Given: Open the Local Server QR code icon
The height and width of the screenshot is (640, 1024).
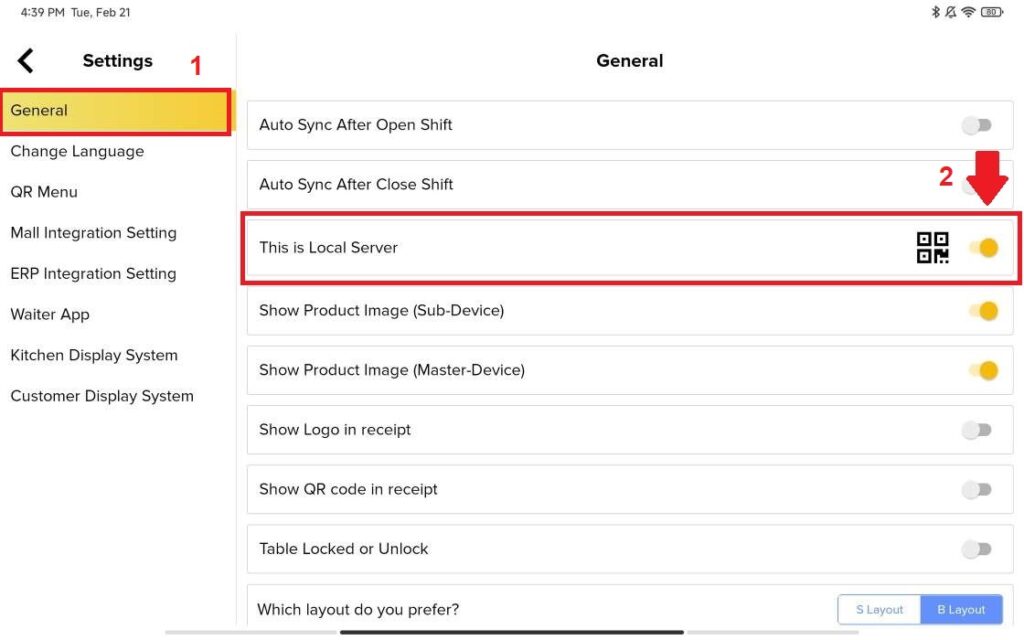Looking at the screenshot, I should point(932,248).
